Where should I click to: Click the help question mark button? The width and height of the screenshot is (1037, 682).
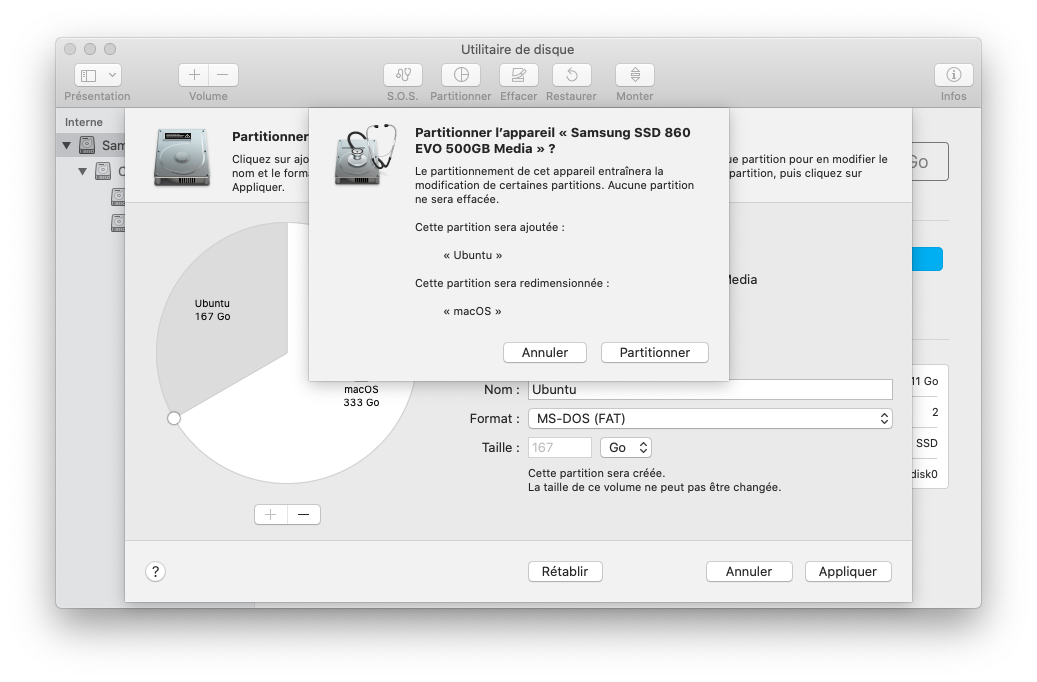pos(155,571)
